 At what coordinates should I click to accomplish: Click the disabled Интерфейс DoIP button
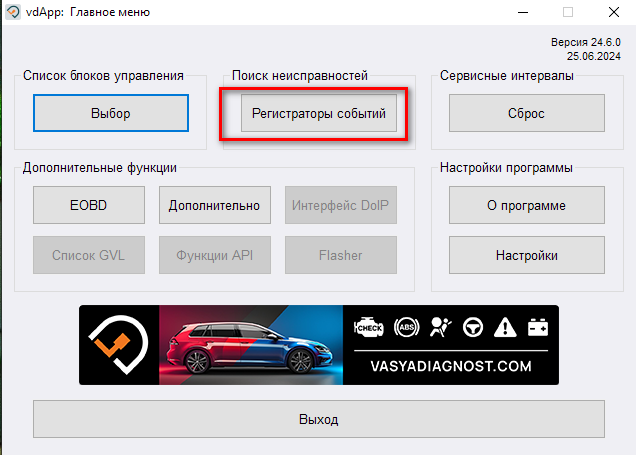pyautogui.click(x=341, y=205)
